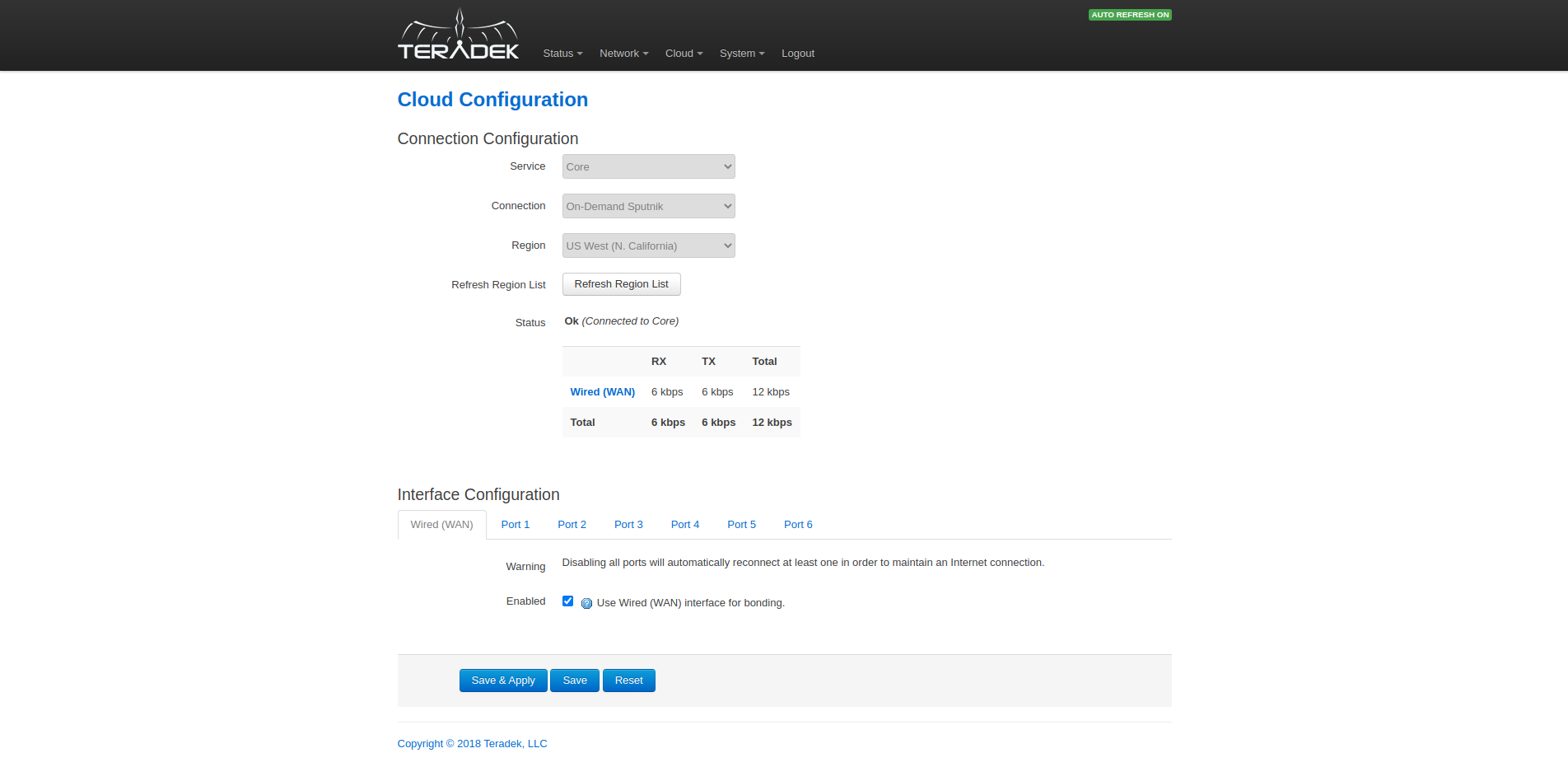Expand the Region dropdown

coord(648,246)
